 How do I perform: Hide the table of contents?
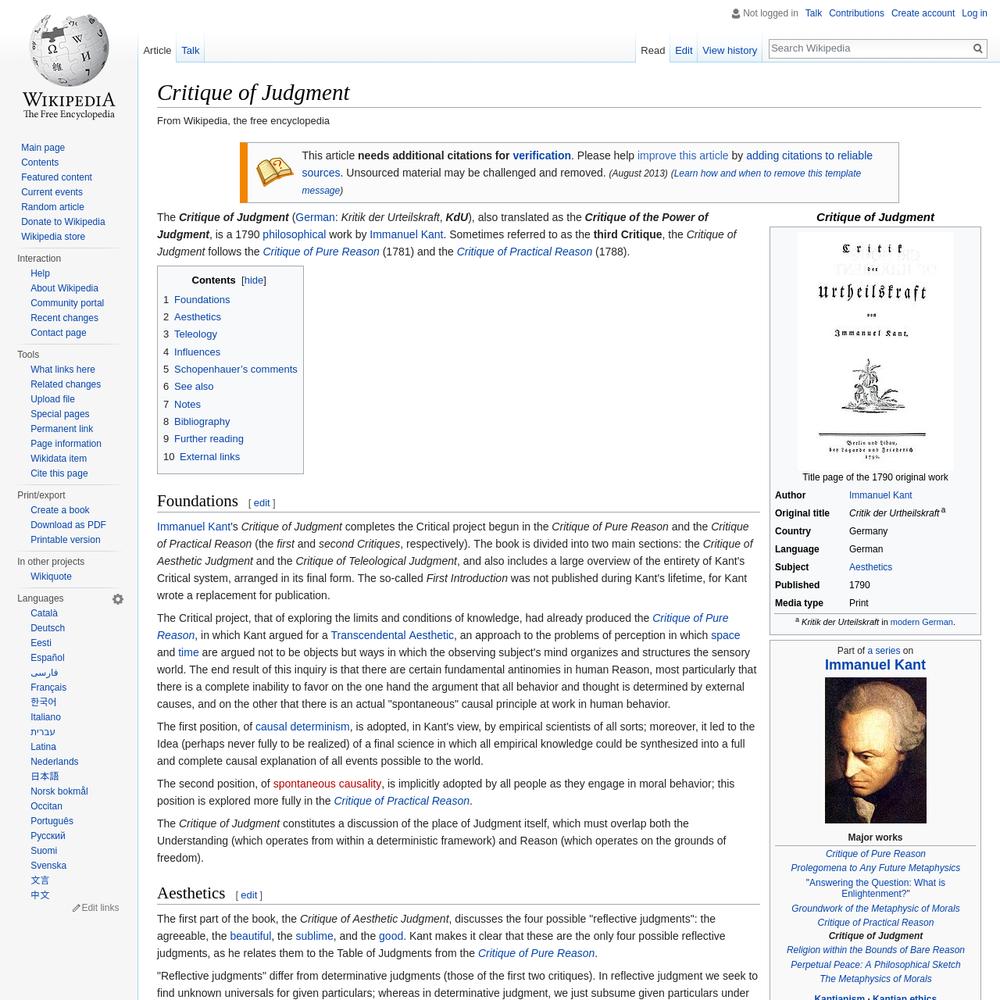[254, 280]
